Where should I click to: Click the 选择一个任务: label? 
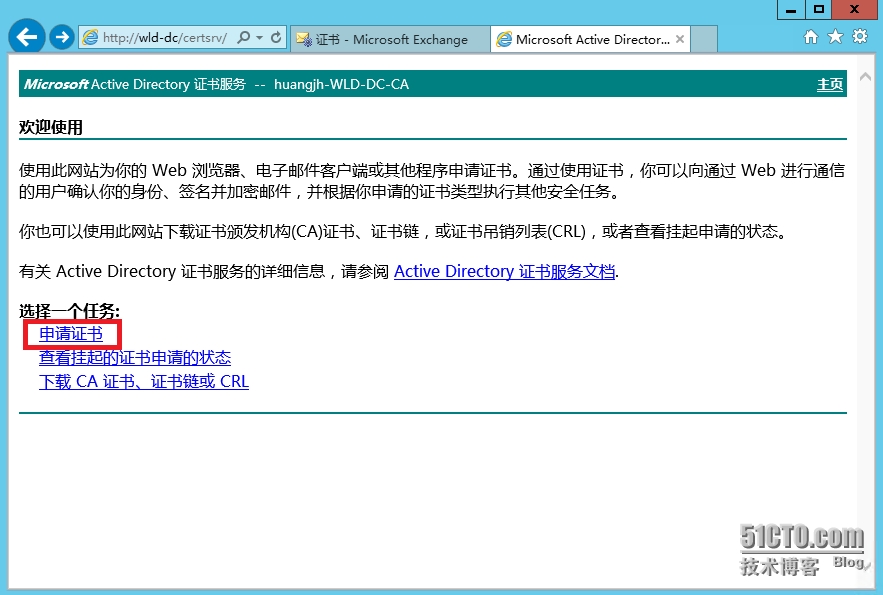pyautogui.click(x=69, y=311)
